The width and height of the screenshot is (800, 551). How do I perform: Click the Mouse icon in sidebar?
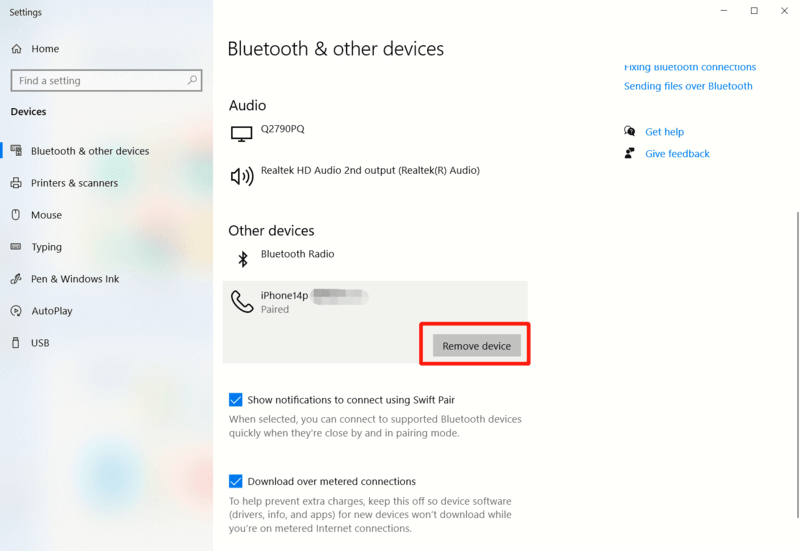[16, 215]
